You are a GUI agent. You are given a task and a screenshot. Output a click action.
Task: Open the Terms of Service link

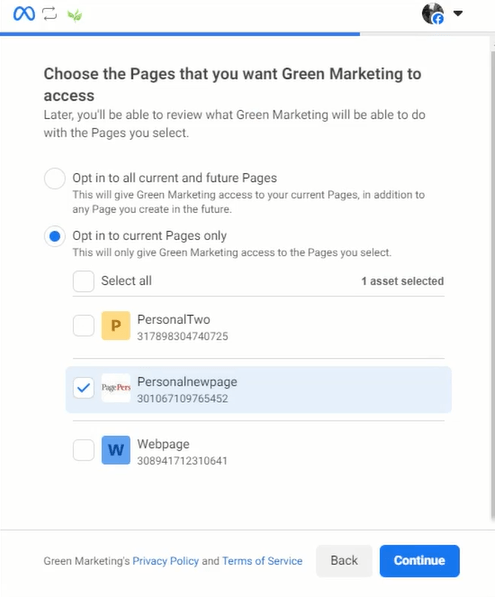tap(262, 561)
